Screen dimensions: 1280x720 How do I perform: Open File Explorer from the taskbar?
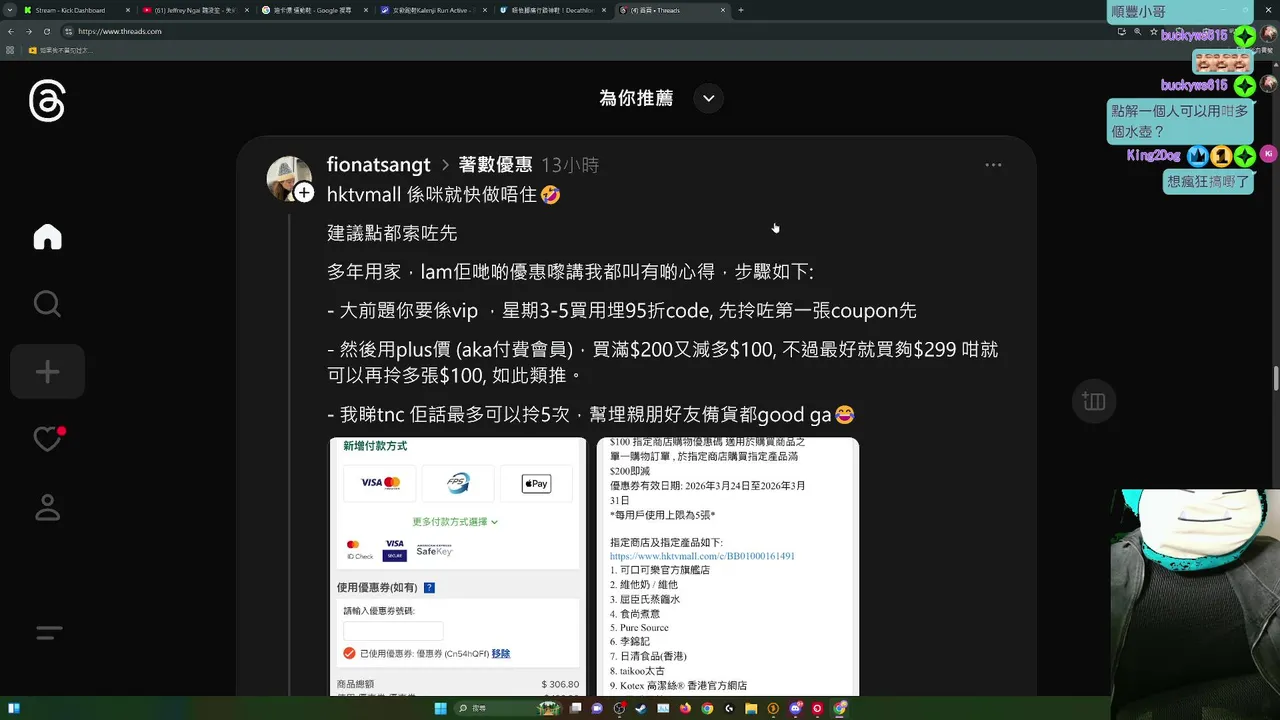(x=751, y=708)
